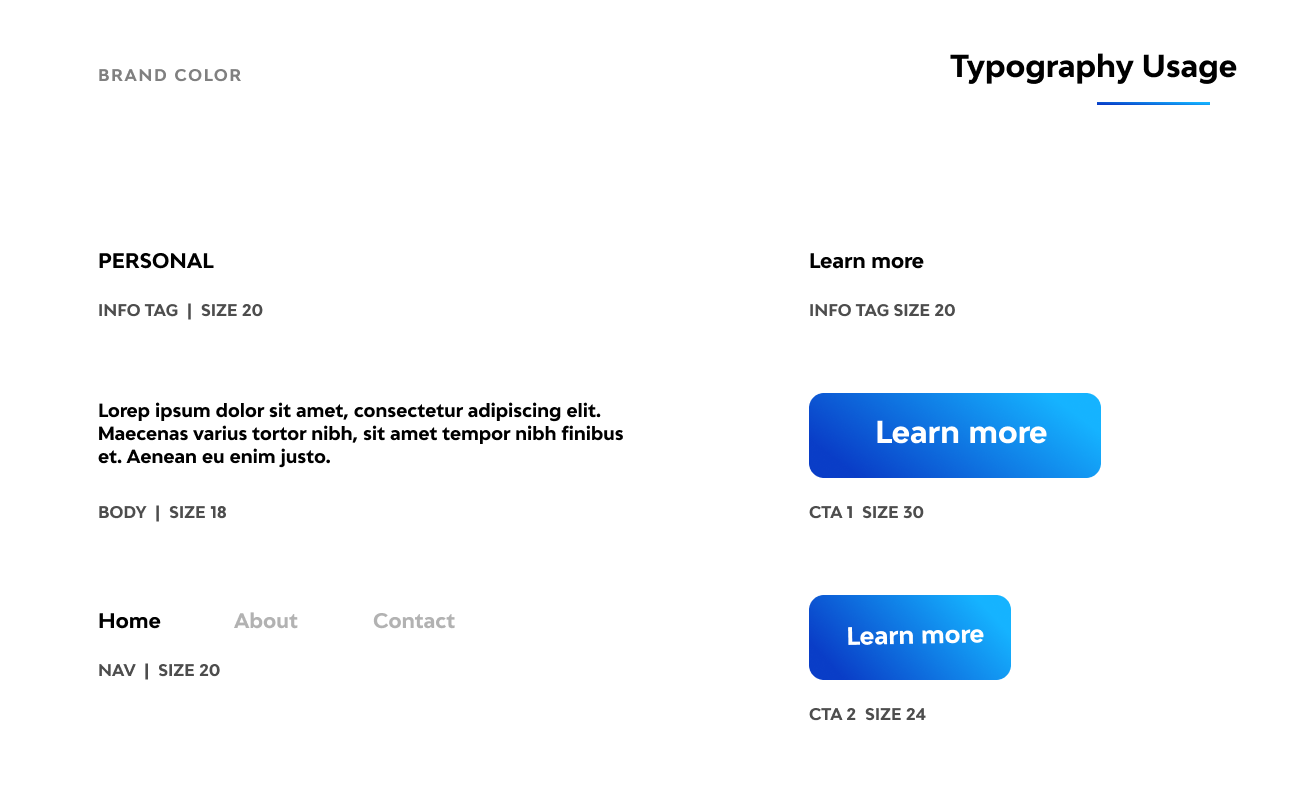Click the CTA 2 SIZE 24 caption

click(x=867, y=714)
